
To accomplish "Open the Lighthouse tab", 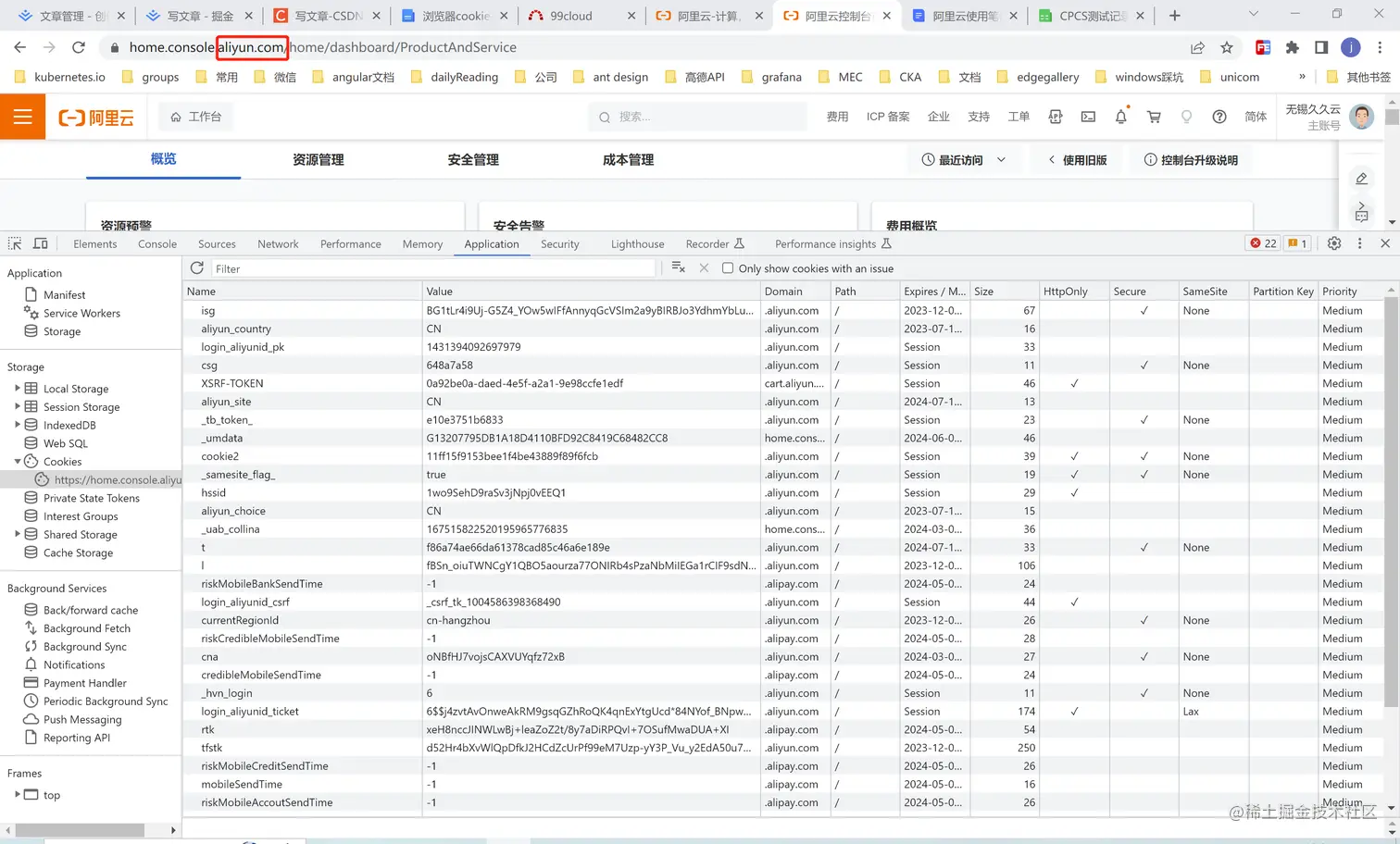I will pos(637,244).
